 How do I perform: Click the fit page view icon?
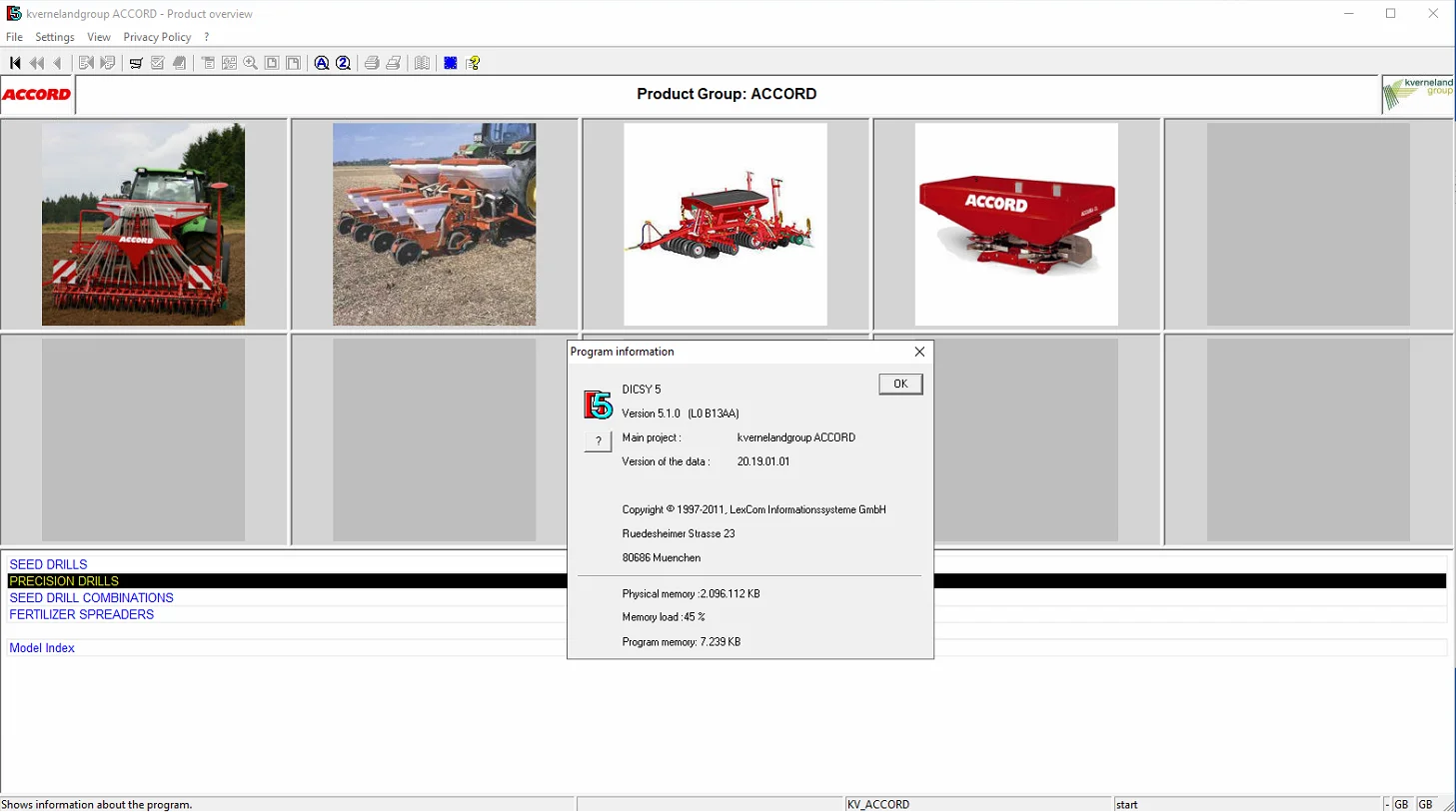(x=272, y=63)
